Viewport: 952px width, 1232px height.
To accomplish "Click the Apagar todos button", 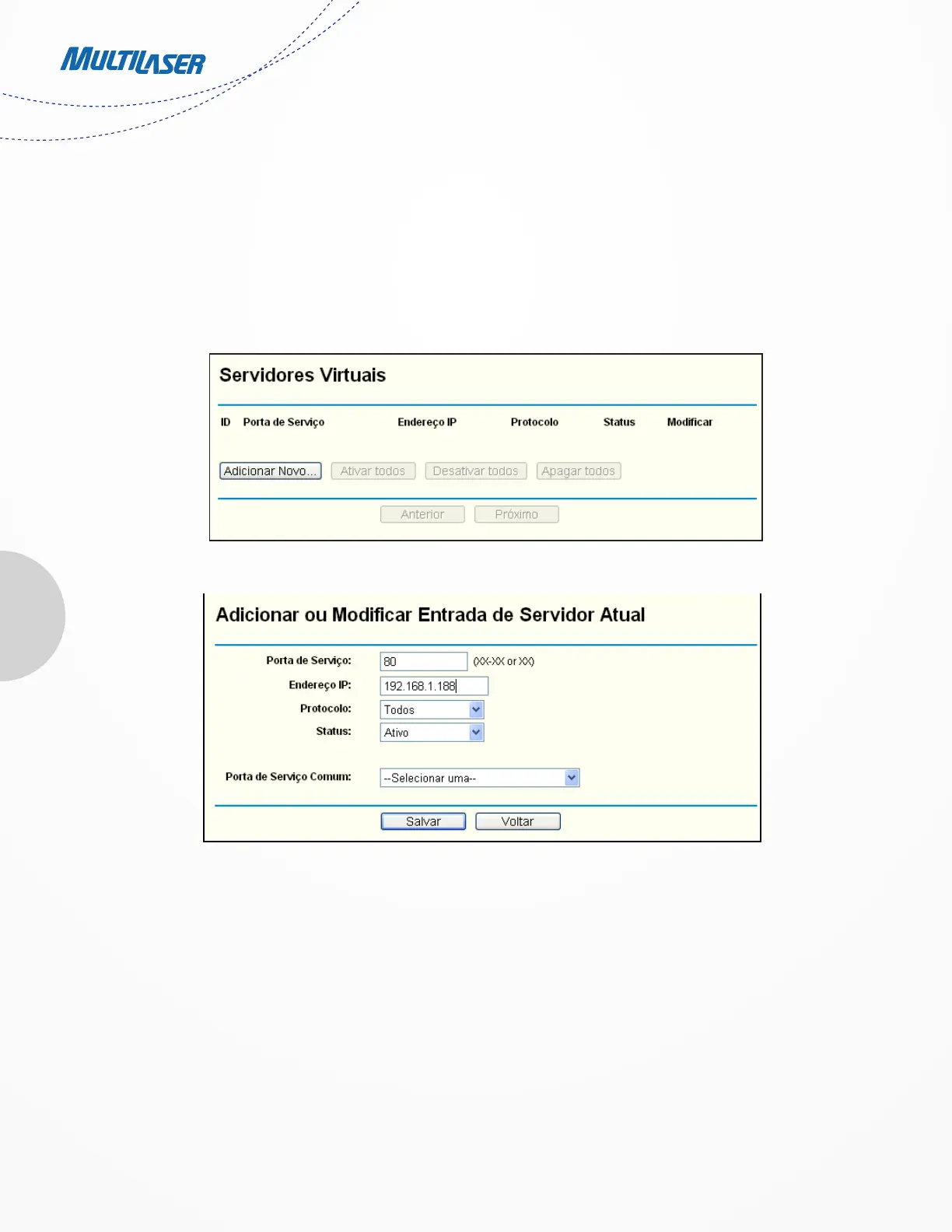I will coord(578,471).
